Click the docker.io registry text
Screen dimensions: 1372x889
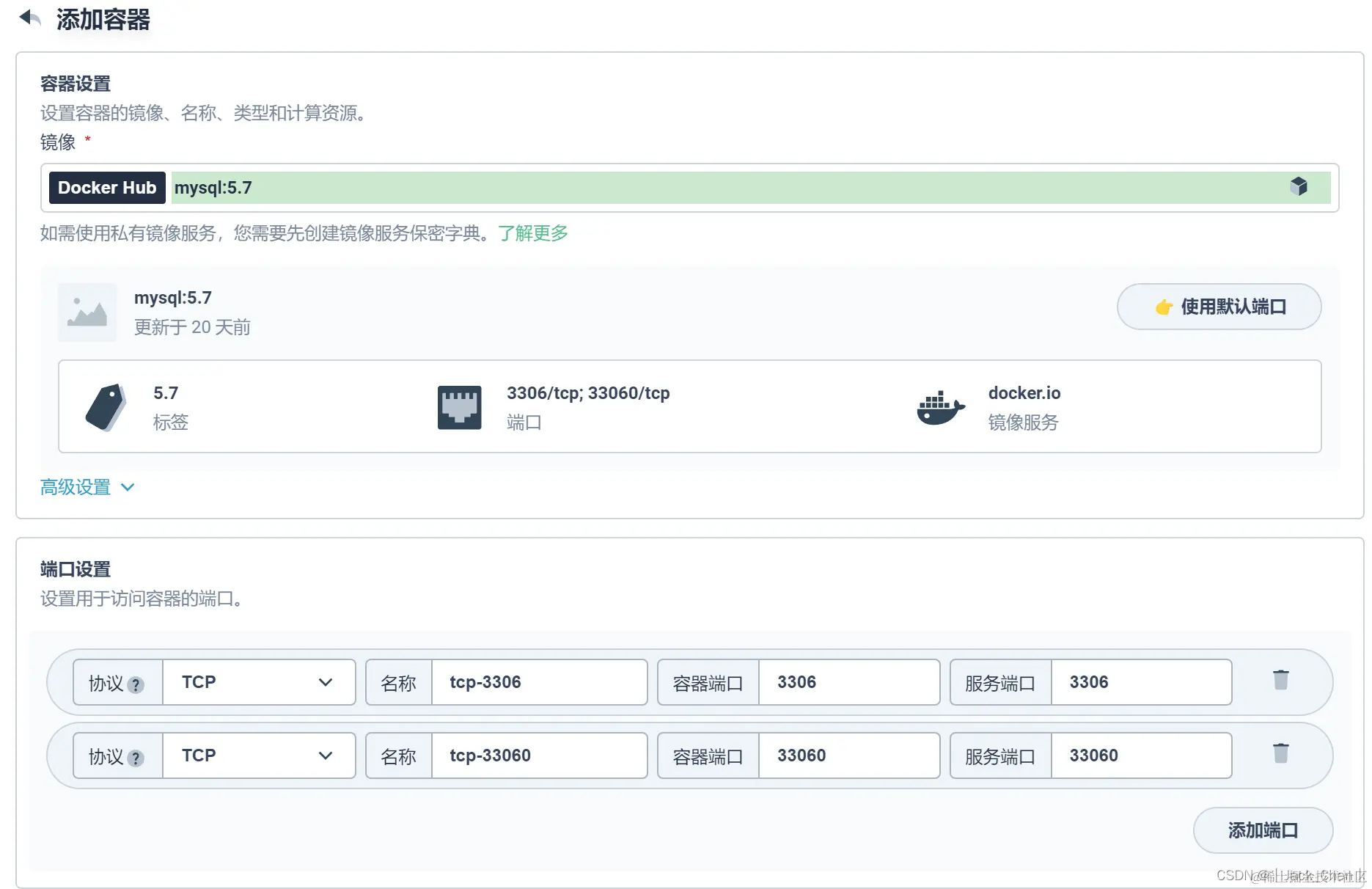(1024, 393)
